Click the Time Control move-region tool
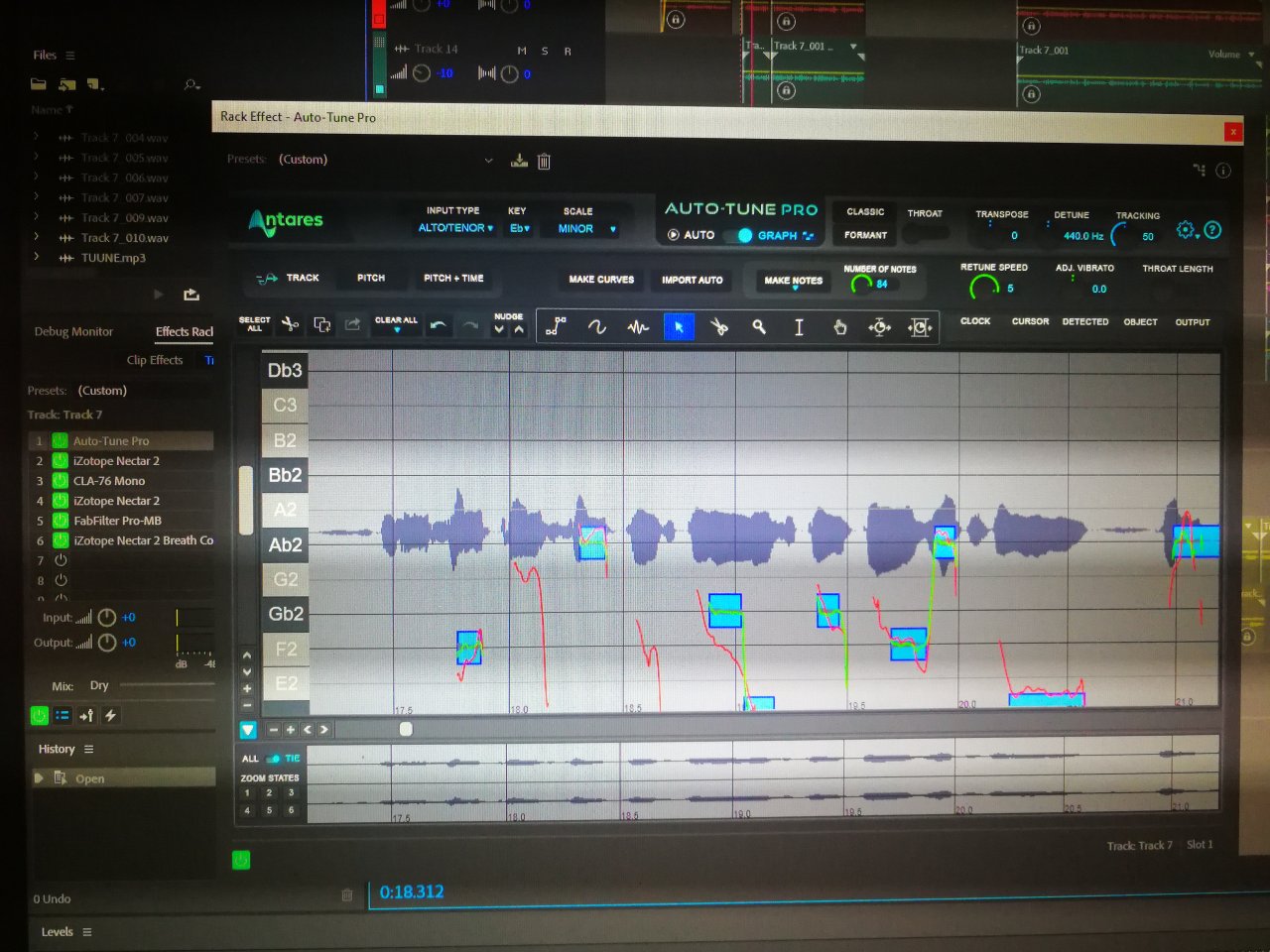This screenshot has width=1270, height=952. [x=920, y=326]
